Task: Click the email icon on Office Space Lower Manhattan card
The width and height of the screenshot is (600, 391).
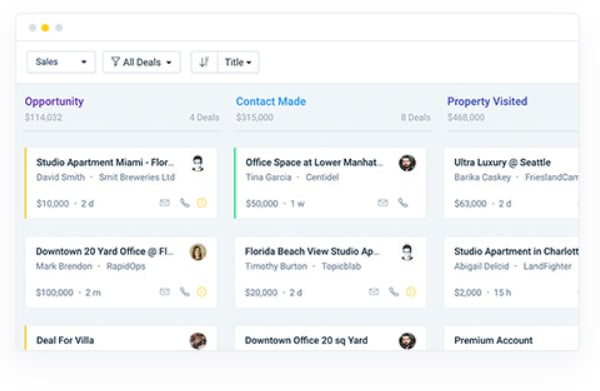Action: [x=383, y=203]
